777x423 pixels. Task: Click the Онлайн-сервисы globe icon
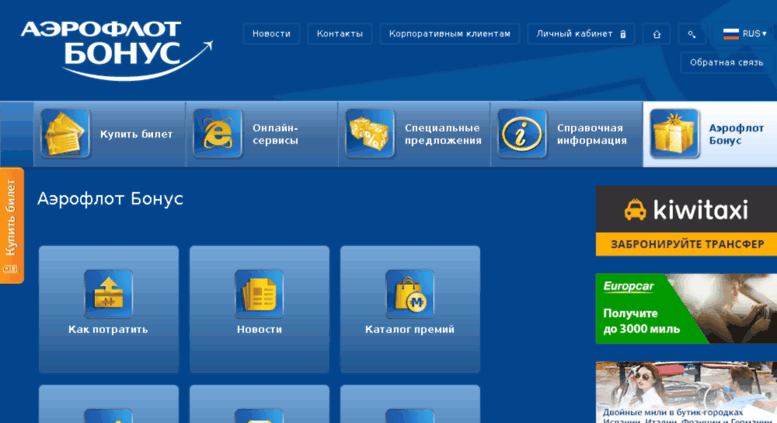pyautogui.click(x=218, y=134)
